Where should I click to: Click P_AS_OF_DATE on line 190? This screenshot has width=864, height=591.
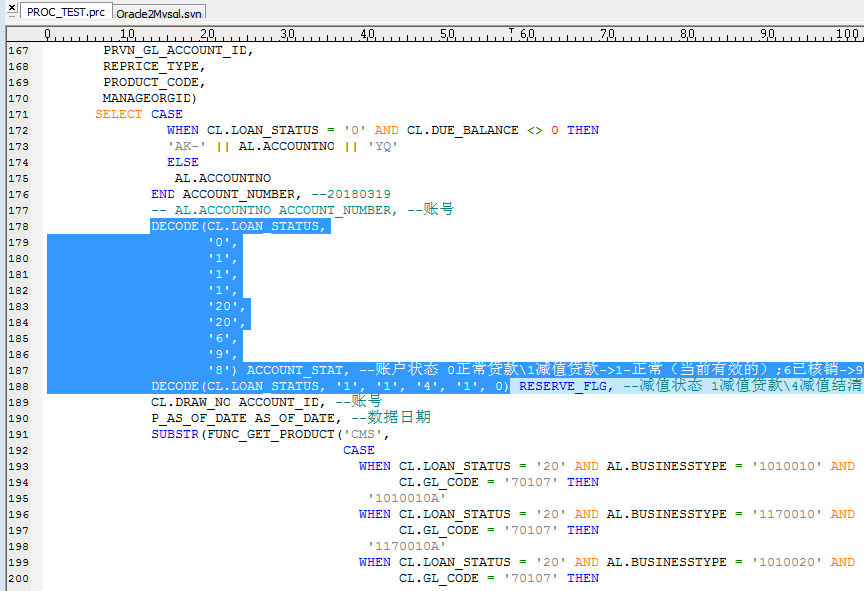[198, 419]
